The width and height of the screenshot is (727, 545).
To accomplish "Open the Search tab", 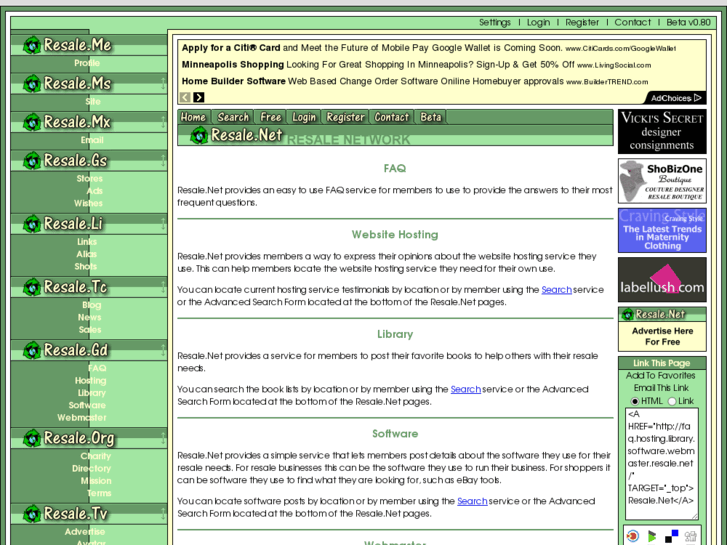I will (x=234, y=117).
